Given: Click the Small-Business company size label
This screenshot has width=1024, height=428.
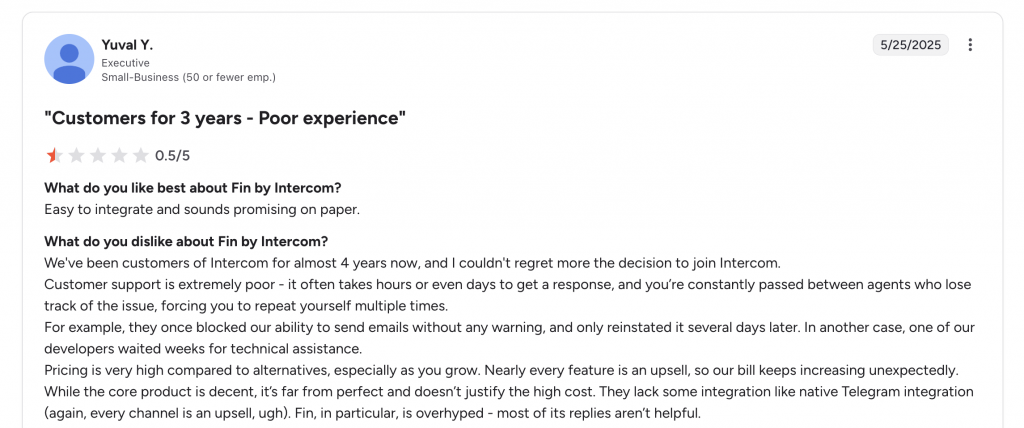Looking at the screenshot, I should click(188, 77).
